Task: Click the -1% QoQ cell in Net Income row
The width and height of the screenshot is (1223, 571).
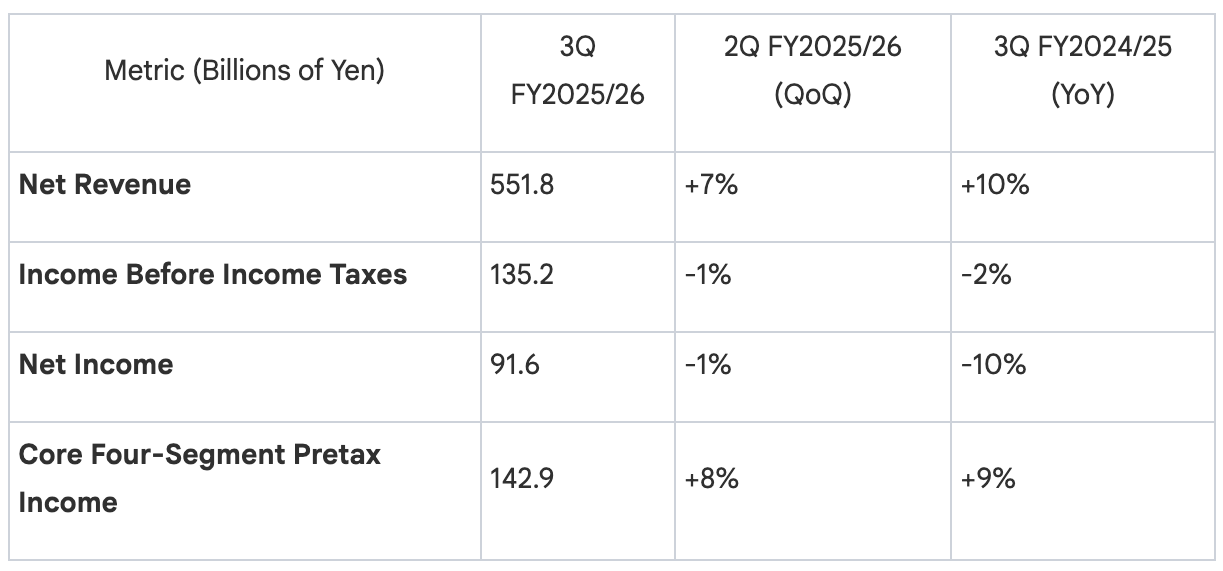Action: [708, 365]
